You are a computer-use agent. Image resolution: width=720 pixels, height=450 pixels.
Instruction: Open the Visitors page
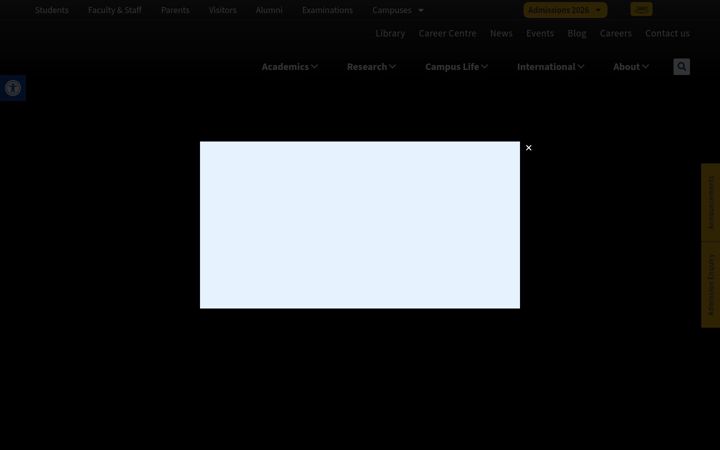tap(223, 10)
